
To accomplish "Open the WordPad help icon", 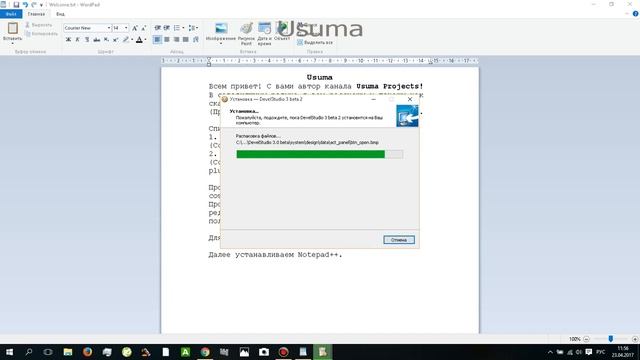I will coord(636,14).
